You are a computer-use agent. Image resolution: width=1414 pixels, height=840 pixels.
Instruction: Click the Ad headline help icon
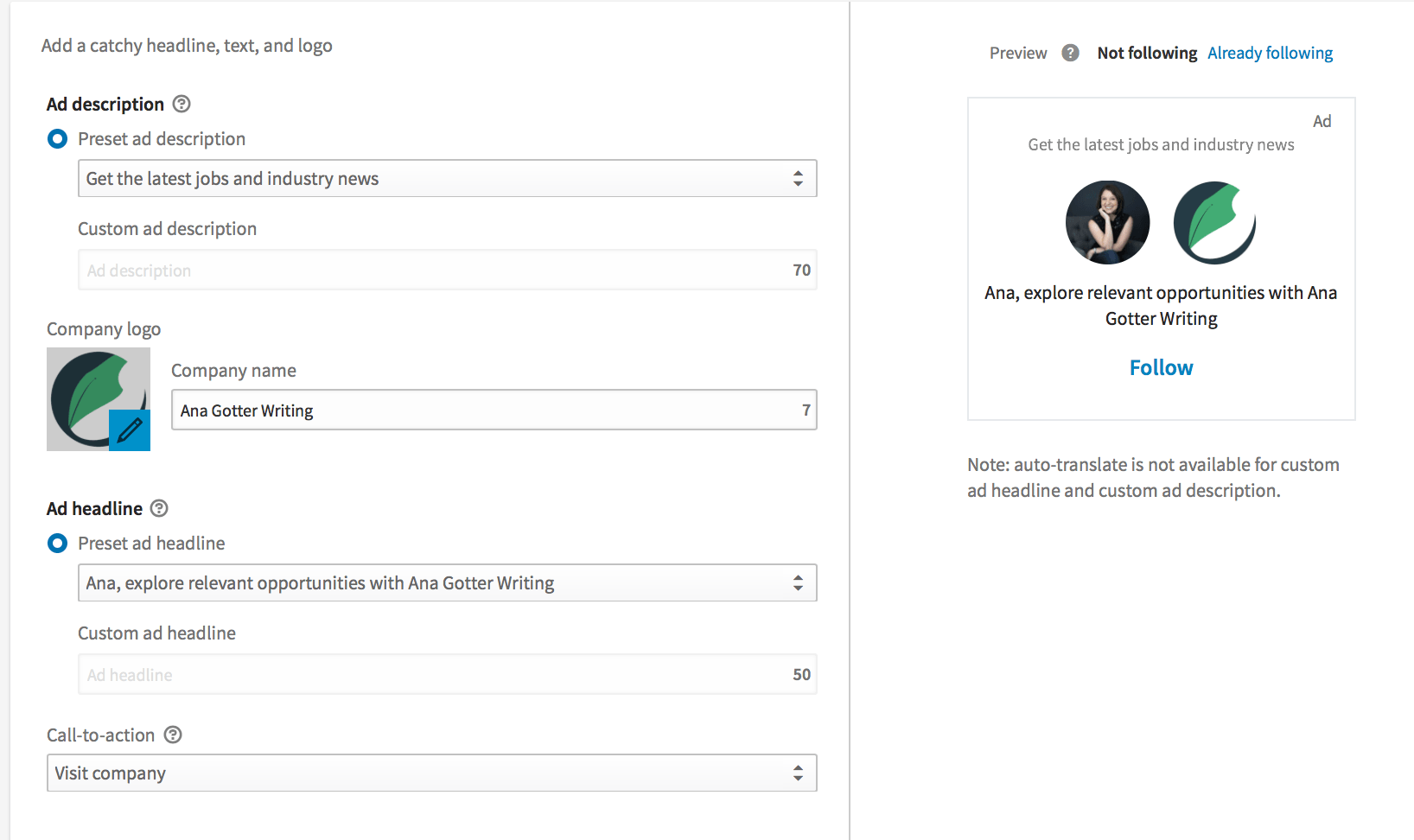point(159,508)
